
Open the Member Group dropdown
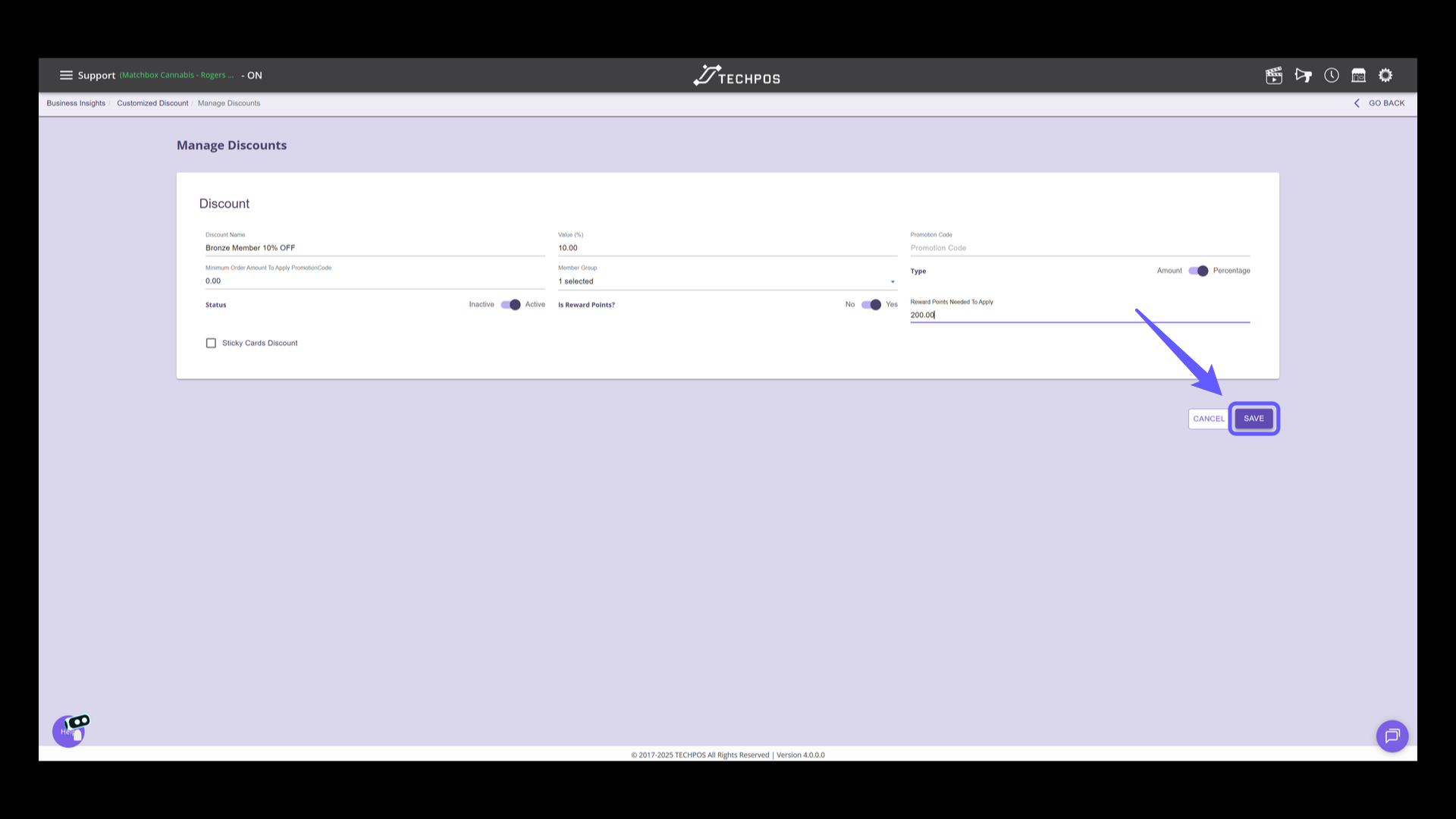pos(891,281)
